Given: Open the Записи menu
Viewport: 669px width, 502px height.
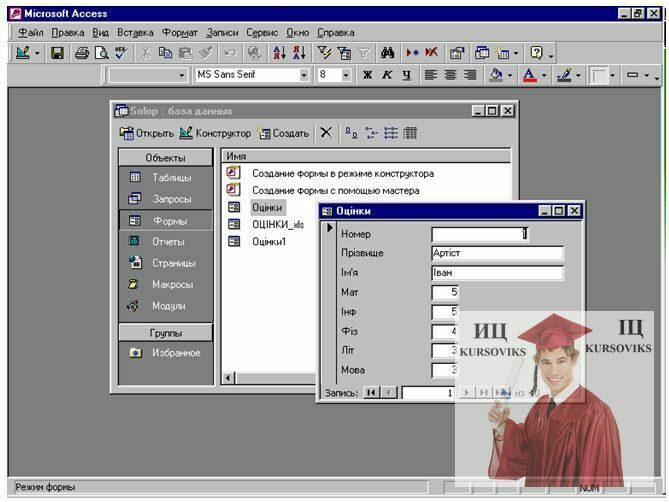Looking at the screenshot, I should 222,32.
